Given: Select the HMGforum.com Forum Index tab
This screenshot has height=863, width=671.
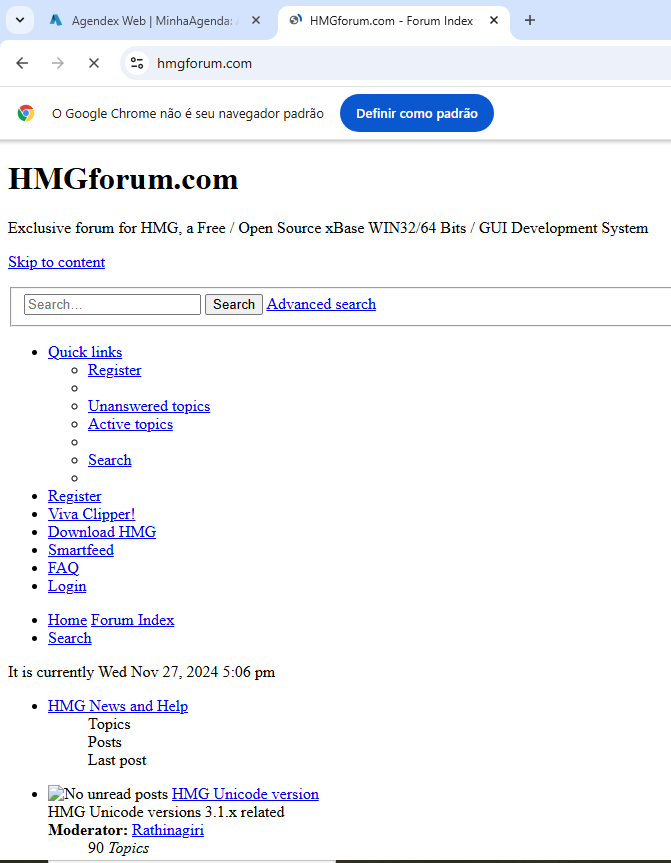Looking at the screenshot, I should 392,21.
